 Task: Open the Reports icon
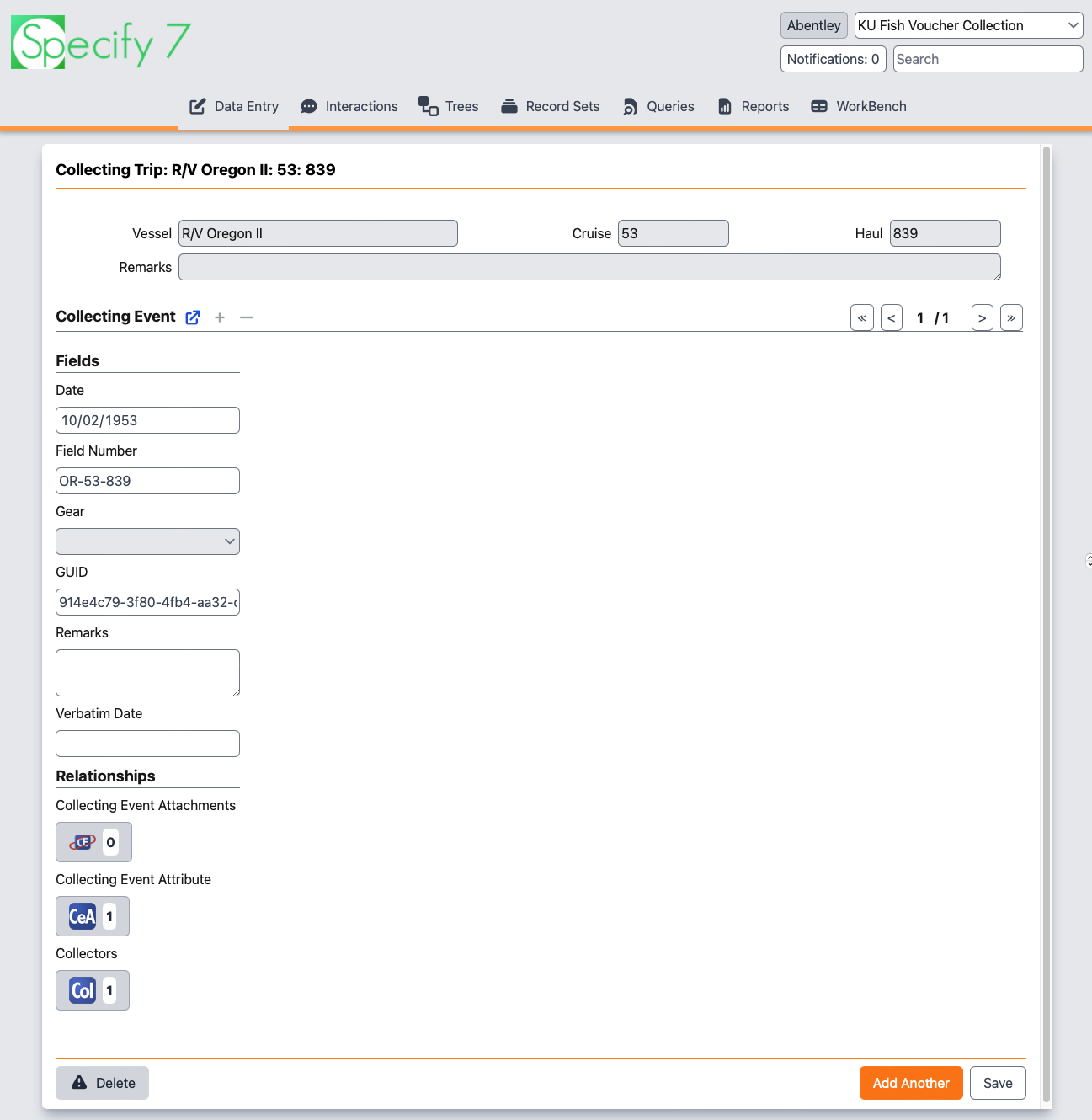click(725, 106)
